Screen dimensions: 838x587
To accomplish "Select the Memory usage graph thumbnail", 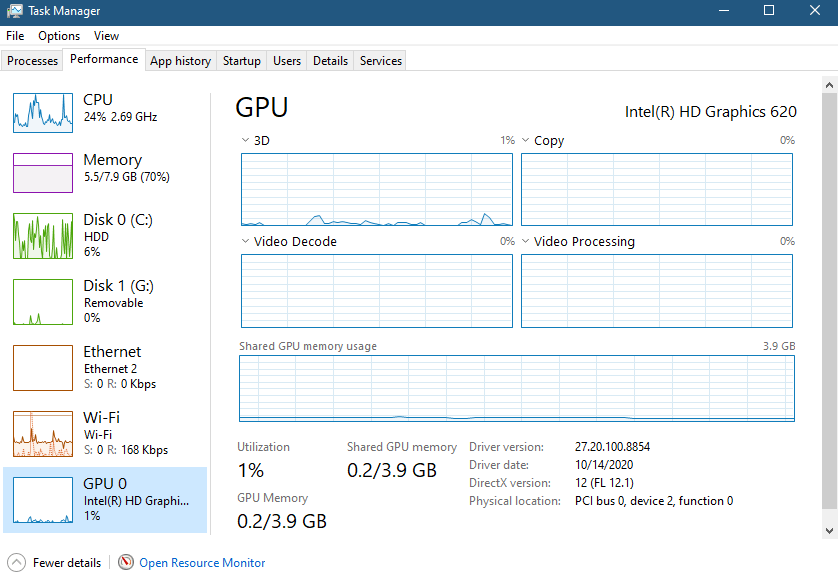I will click(43, 173).
